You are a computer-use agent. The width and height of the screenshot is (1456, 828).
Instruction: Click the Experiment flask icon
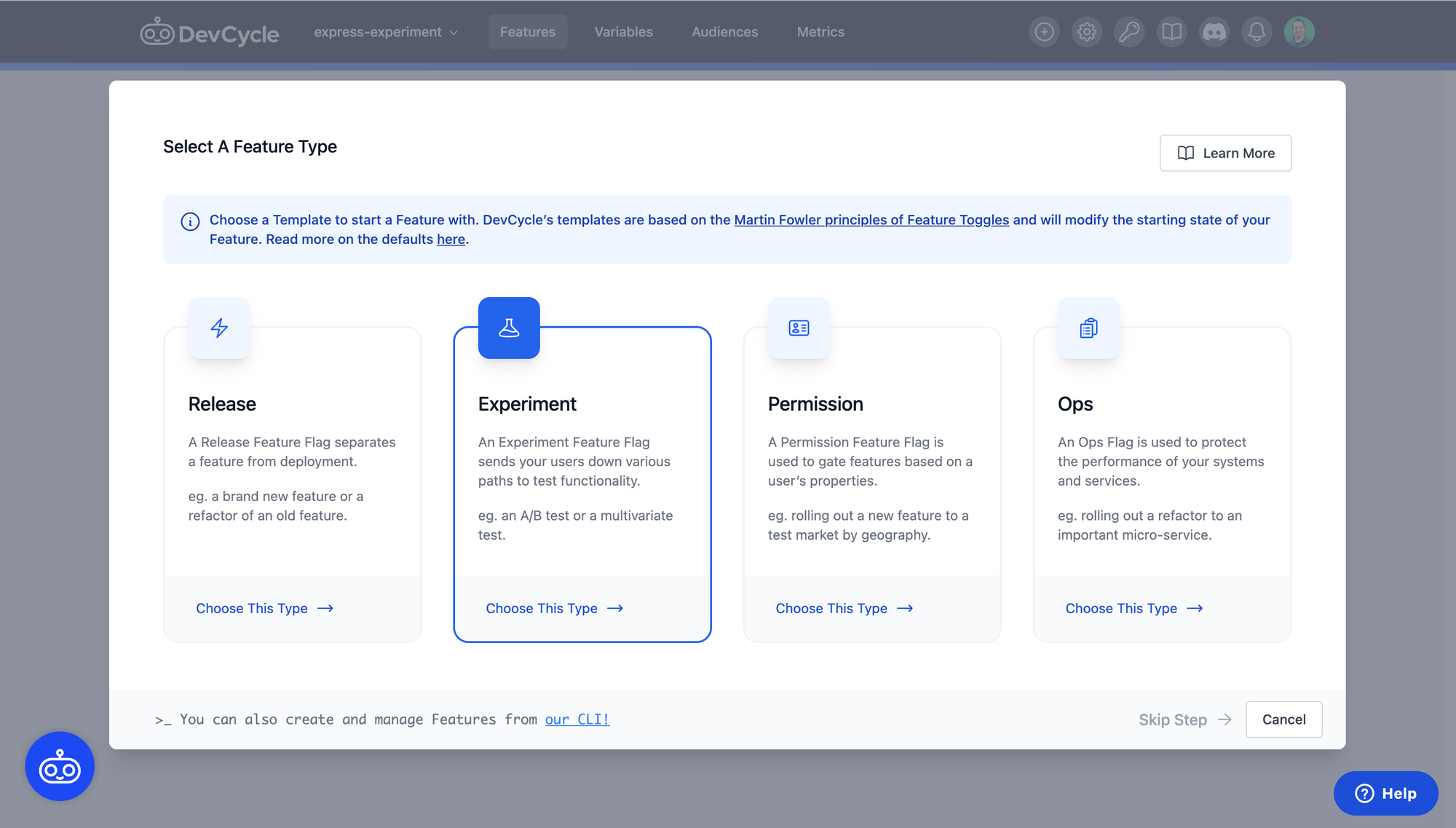pyautogui.click(x=509, y=328)
